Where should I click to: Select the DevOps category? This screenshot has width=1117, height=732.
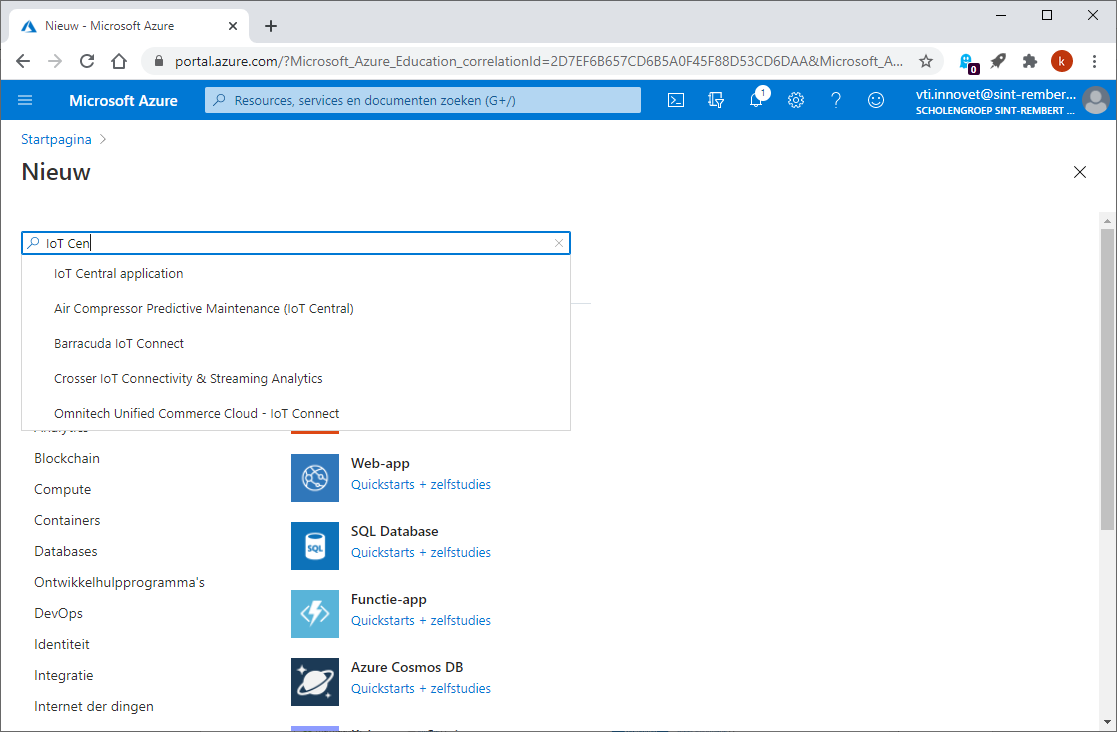(x=58, y=614)
